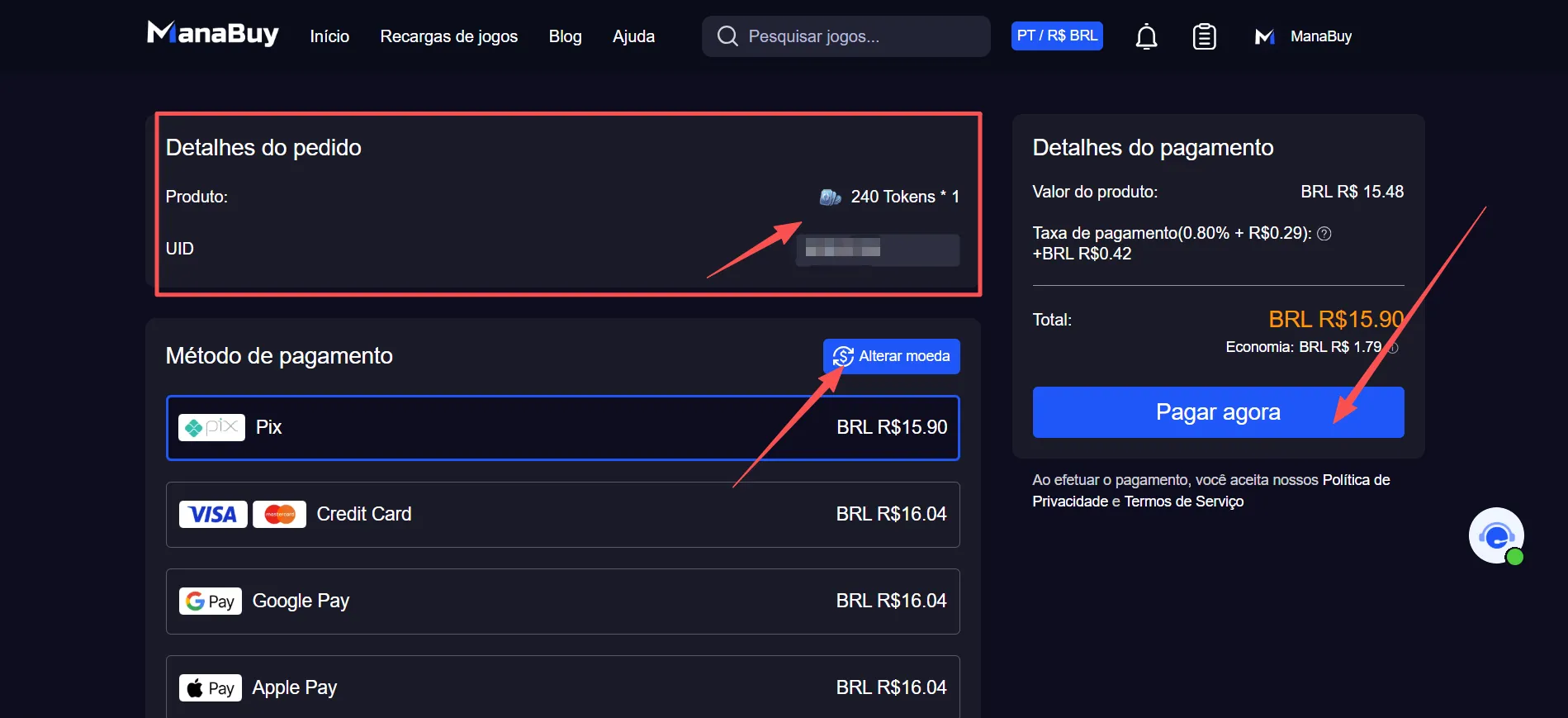Click the UID label
Image resolution: width=1568 pixels, height=718 pixels.
point(180,249)
